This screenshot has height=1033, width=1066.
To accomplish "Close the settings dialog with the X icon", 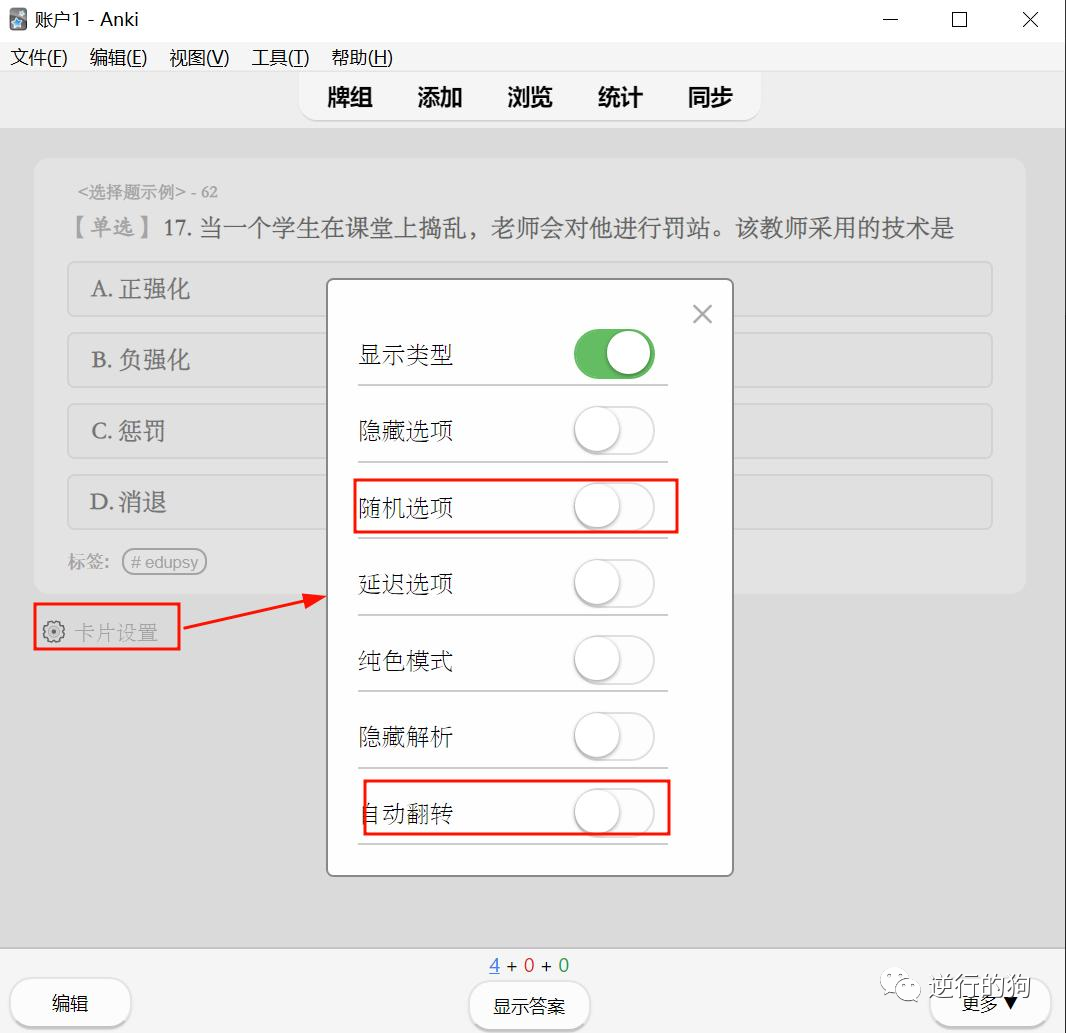I will (701, 313).
